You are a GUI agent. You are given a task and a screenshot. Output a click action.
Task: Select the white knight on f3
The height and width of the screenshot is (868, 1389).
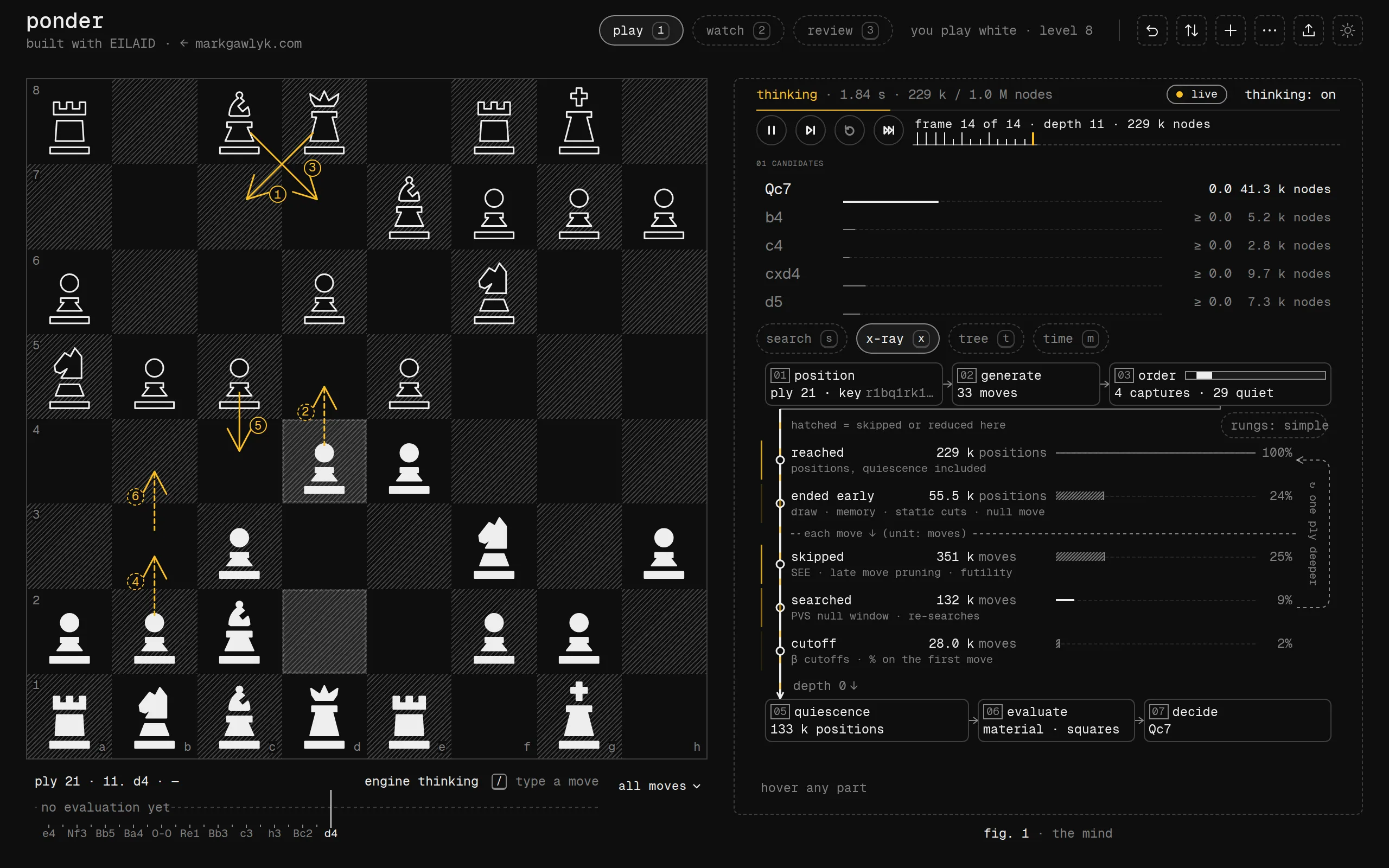494,546
